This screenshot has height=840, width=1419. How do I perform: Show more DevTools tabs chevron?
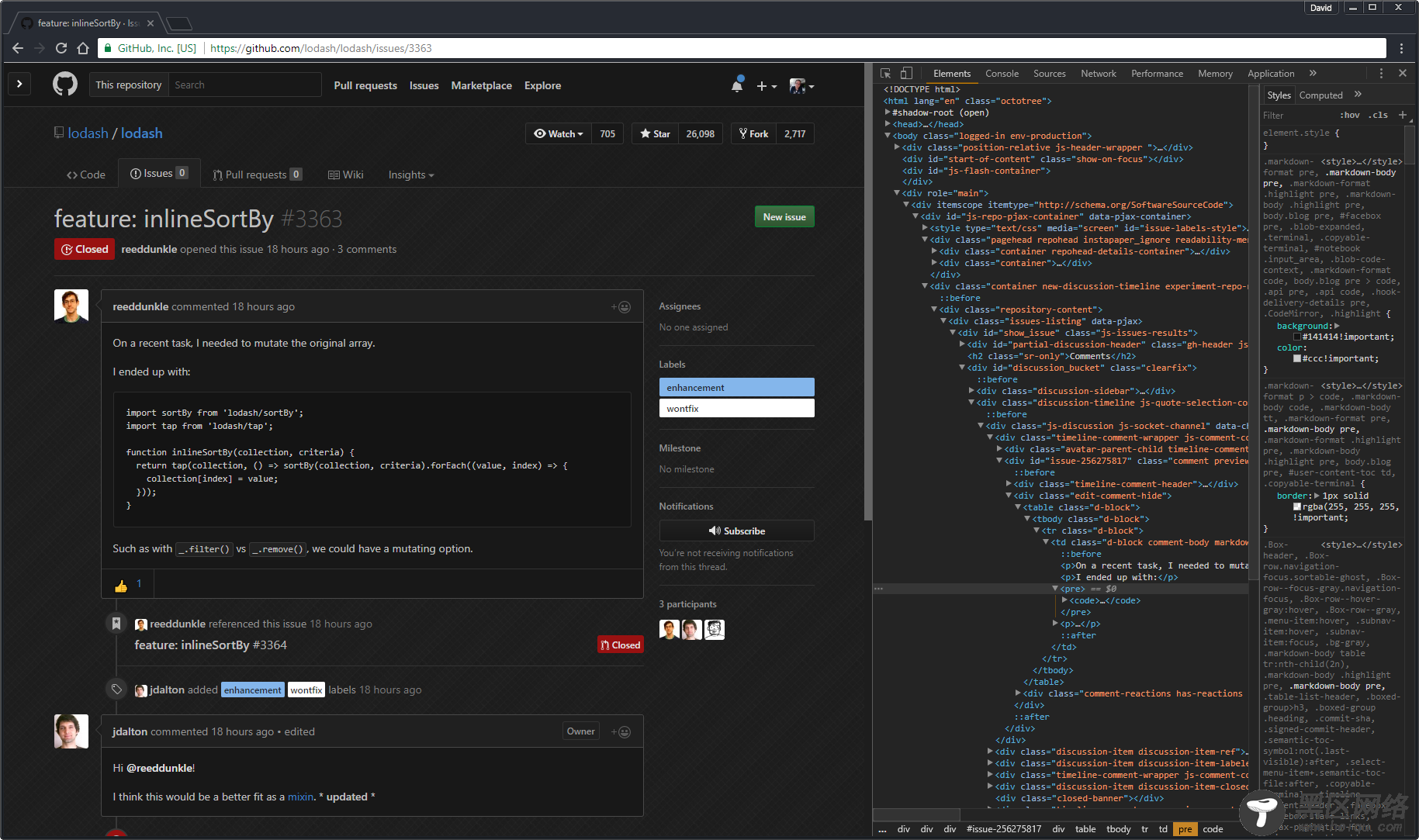(x=1313, y=74)
